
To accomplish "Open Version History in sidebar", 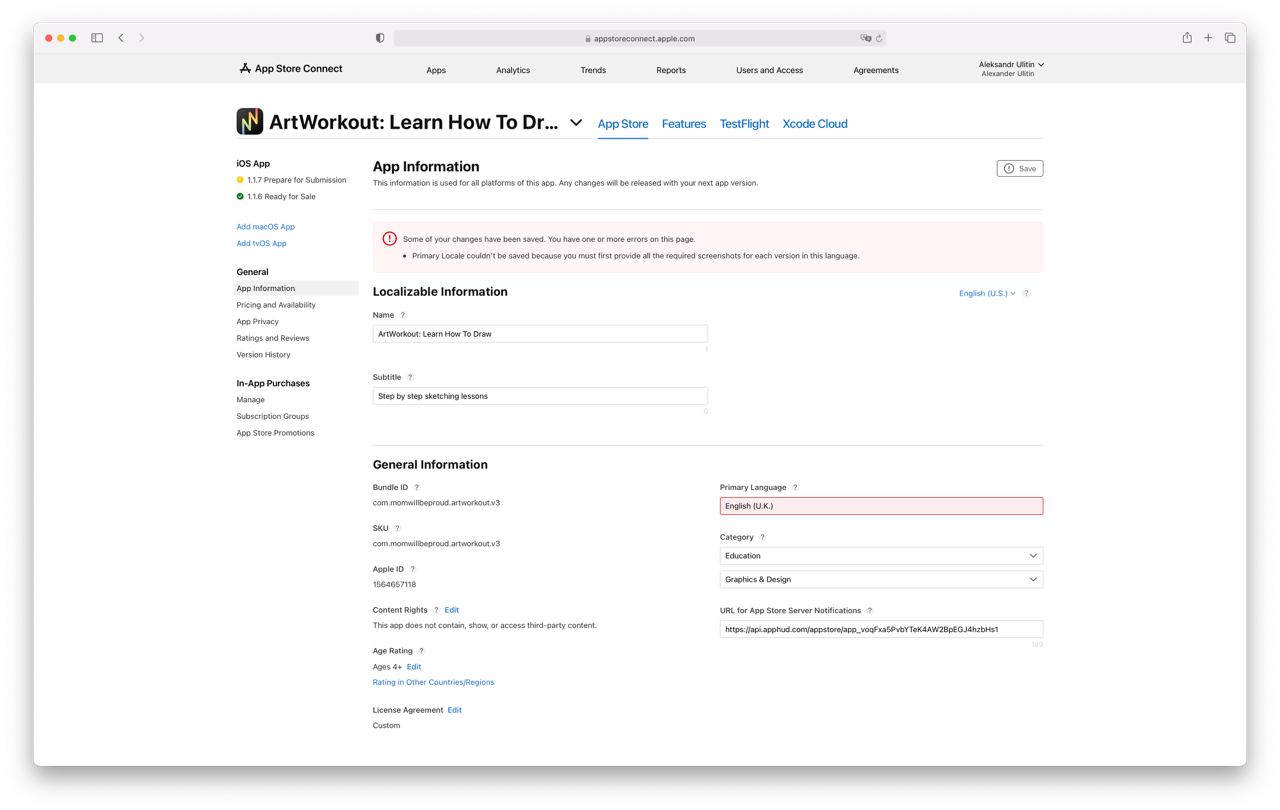I will pos(263,355).
